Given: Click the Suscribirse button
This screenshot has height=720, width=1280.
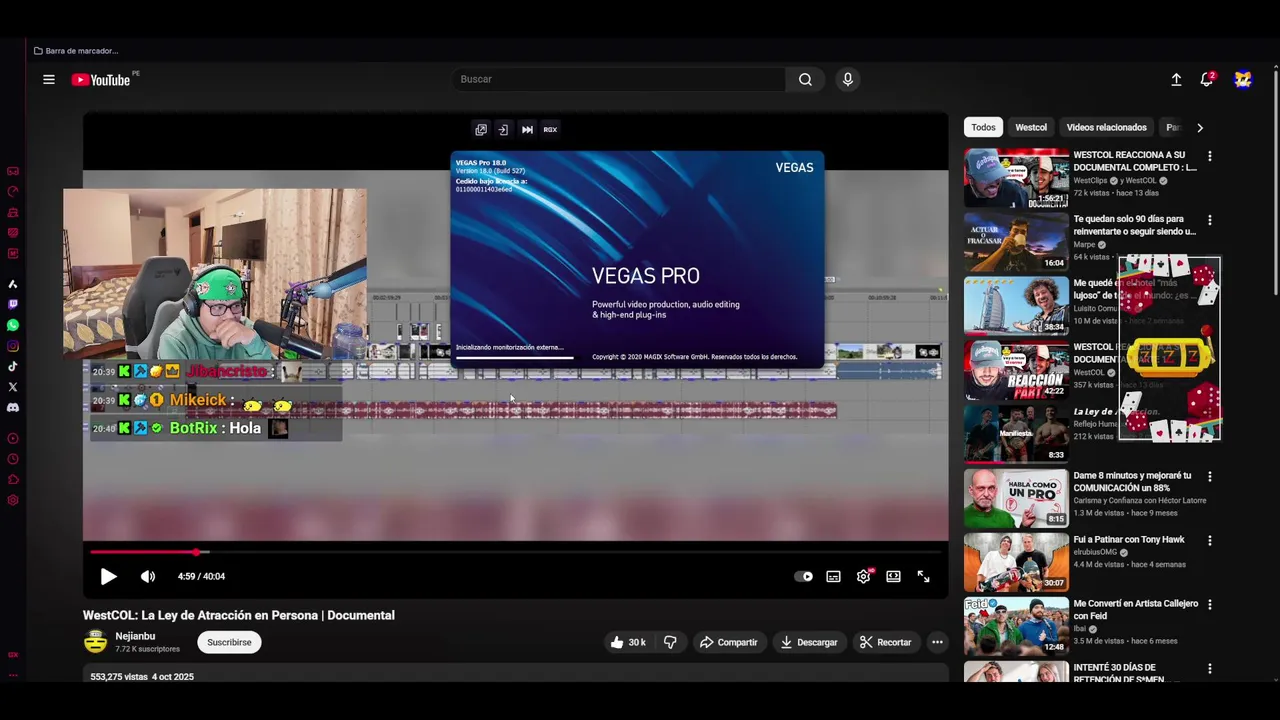Looking at the screenshot, I should tap(229, 642).
